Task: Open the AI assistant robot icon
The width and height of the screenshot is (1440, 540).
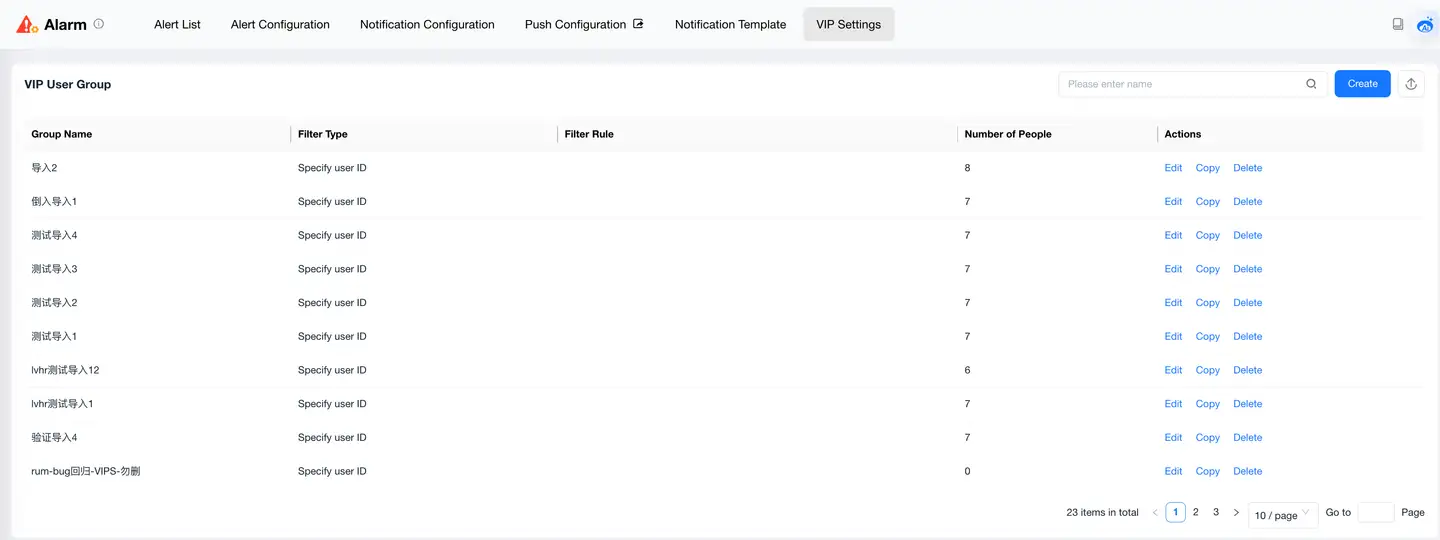Action: [1426, 25]
